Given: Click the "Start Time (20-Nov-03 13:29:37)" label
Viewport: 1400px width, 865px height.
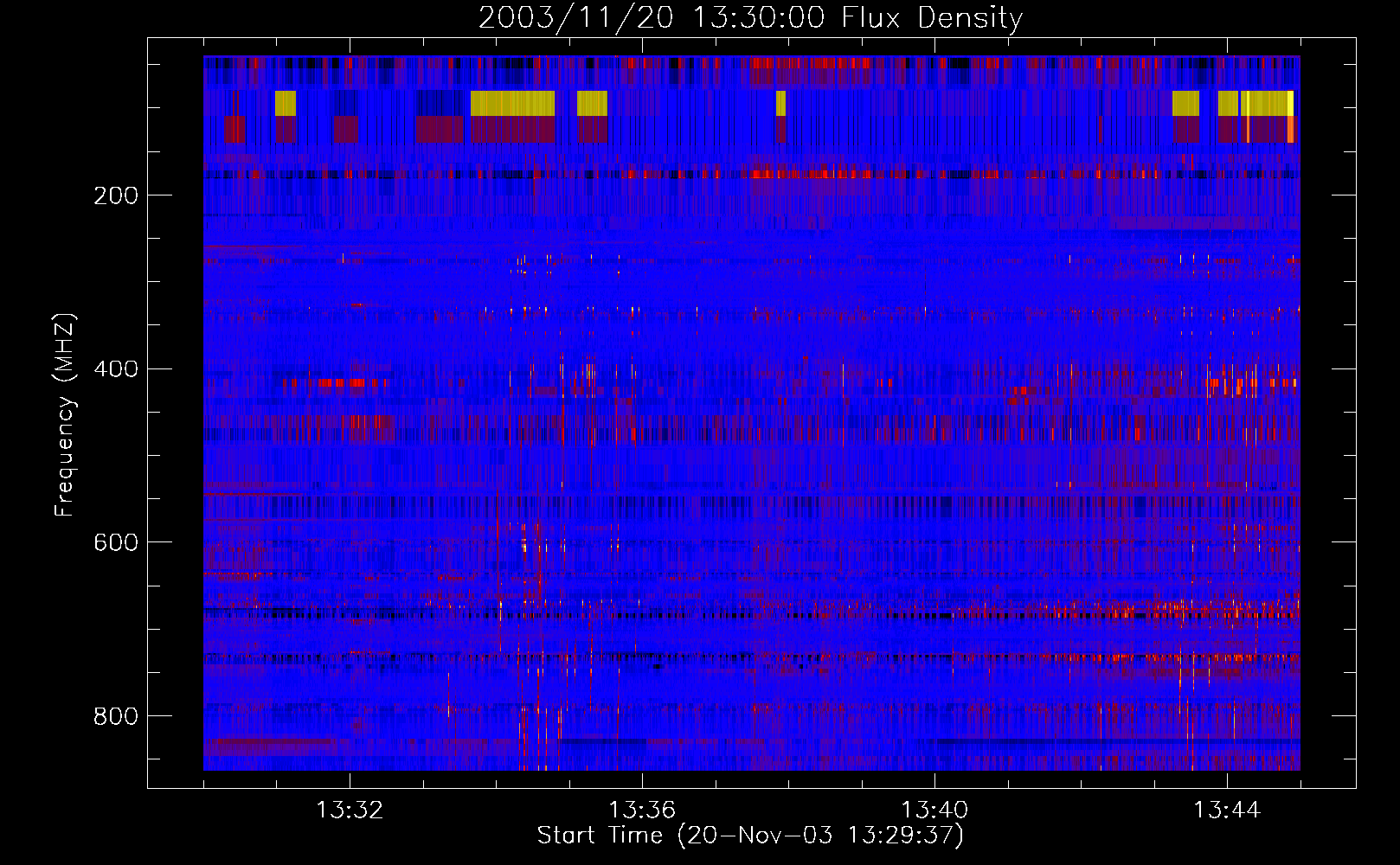Looking at the screenshot, I should click(x=750, y=836).
